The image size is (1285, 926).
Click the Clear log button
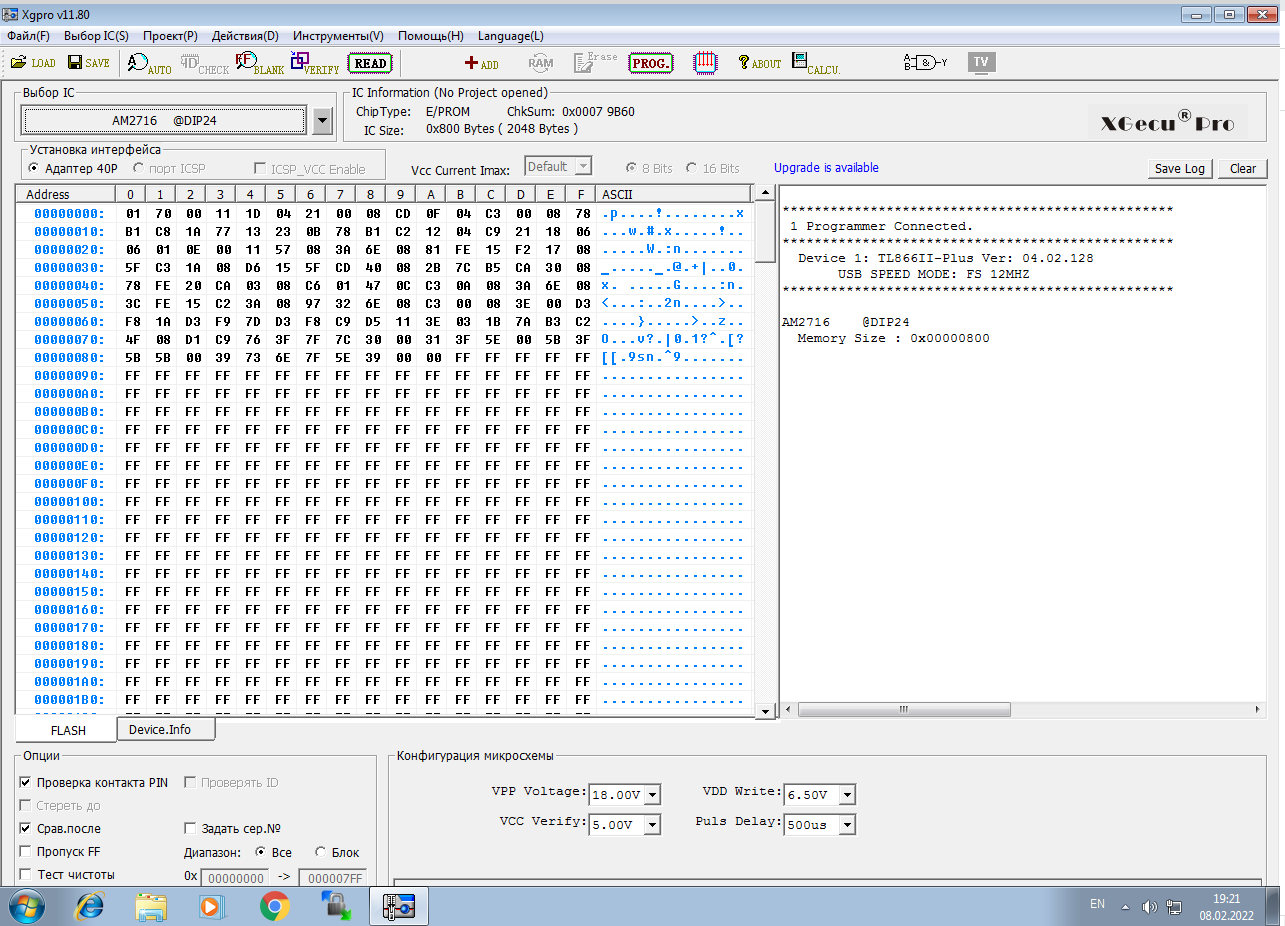tap(1243, 168)
